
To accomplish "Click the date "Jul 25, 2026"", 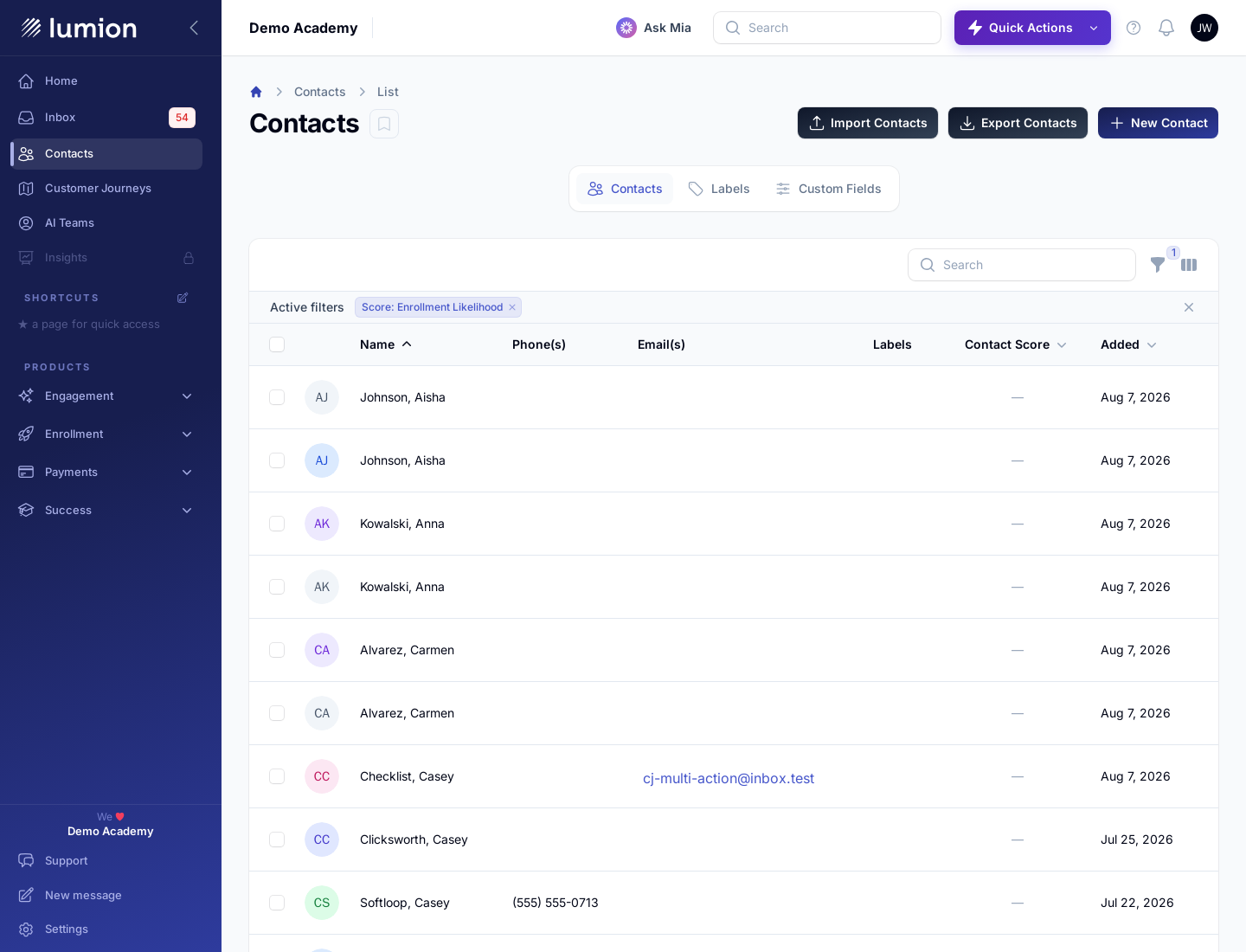I will coord(1137,839).
